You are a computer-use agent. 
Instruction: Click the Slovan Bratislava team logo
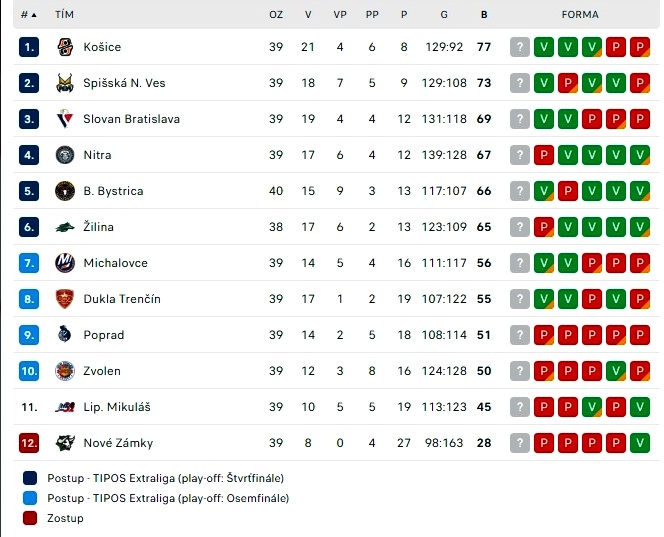(65, 119)
